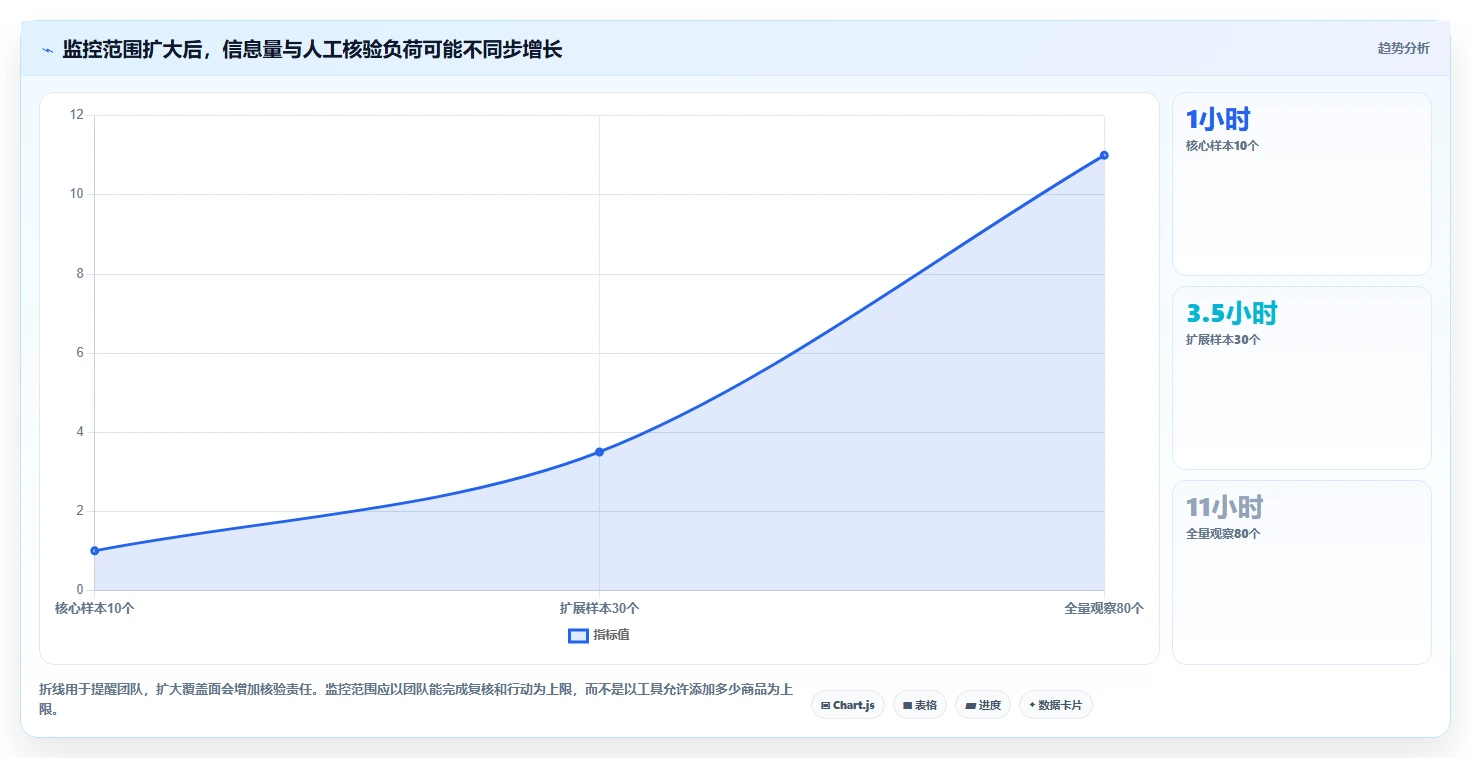Screen dimensions: 1471x758
Task: Open the 11小时 stat card
Action: point(1301,572)
